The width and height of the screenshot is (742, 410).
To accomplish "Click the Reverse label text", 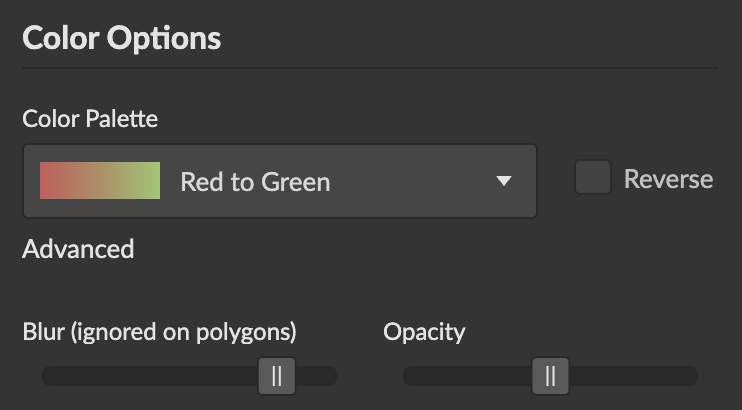I will tap(668, 179).
